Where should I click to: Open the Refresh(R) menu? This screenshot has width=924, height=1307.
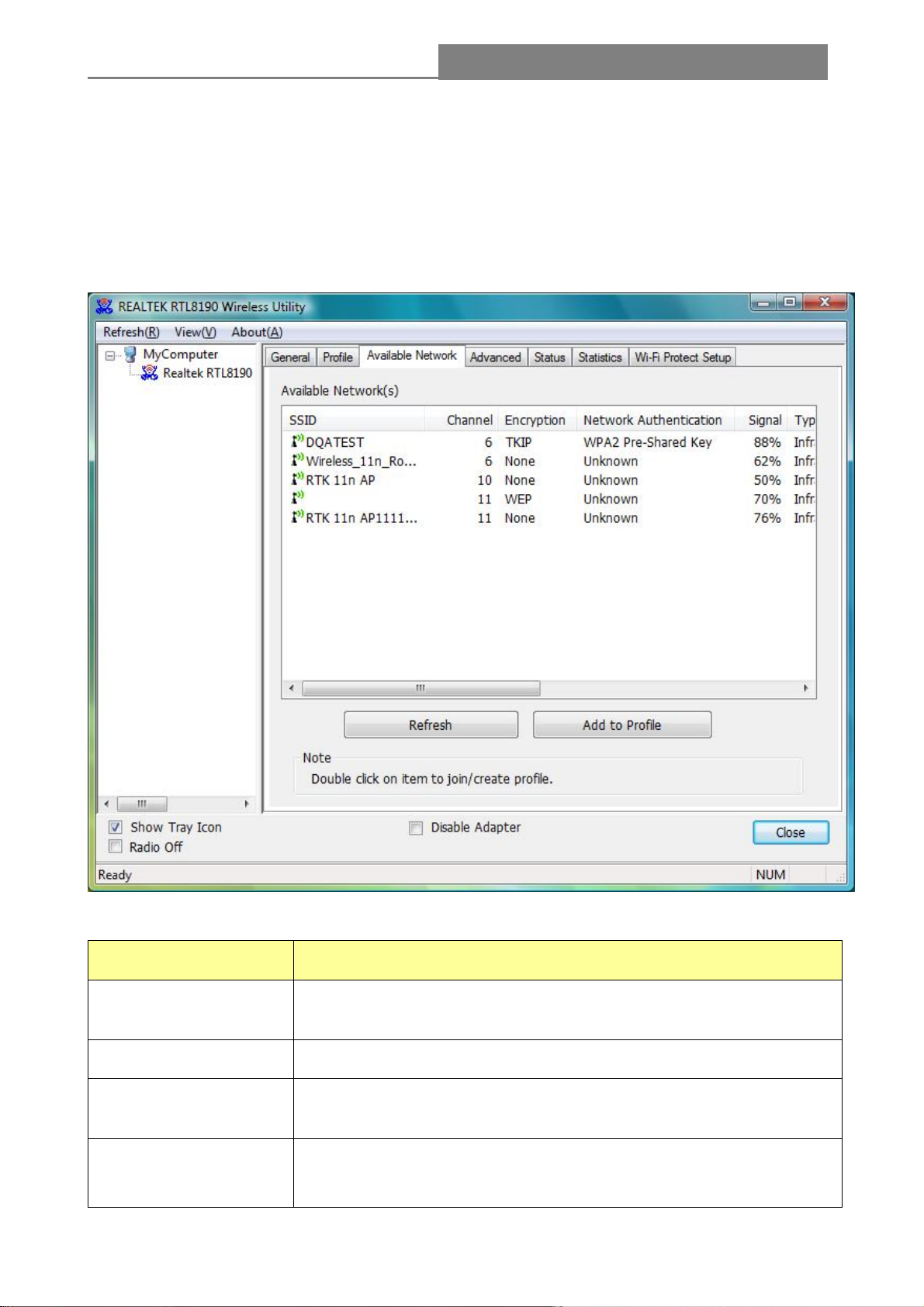[x=131, y=332]
